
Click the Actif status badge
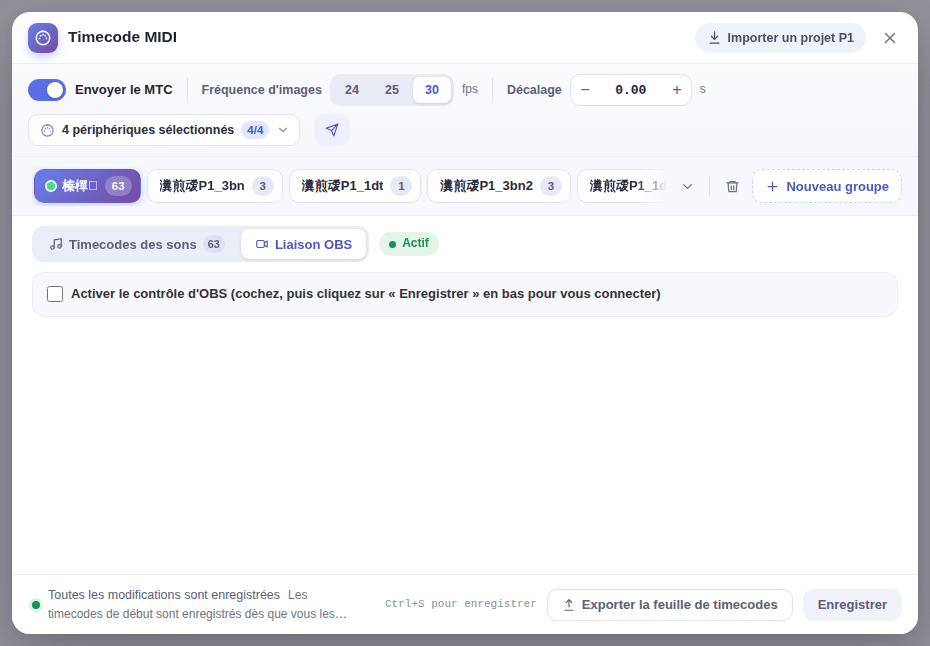(x=409, y=244)
